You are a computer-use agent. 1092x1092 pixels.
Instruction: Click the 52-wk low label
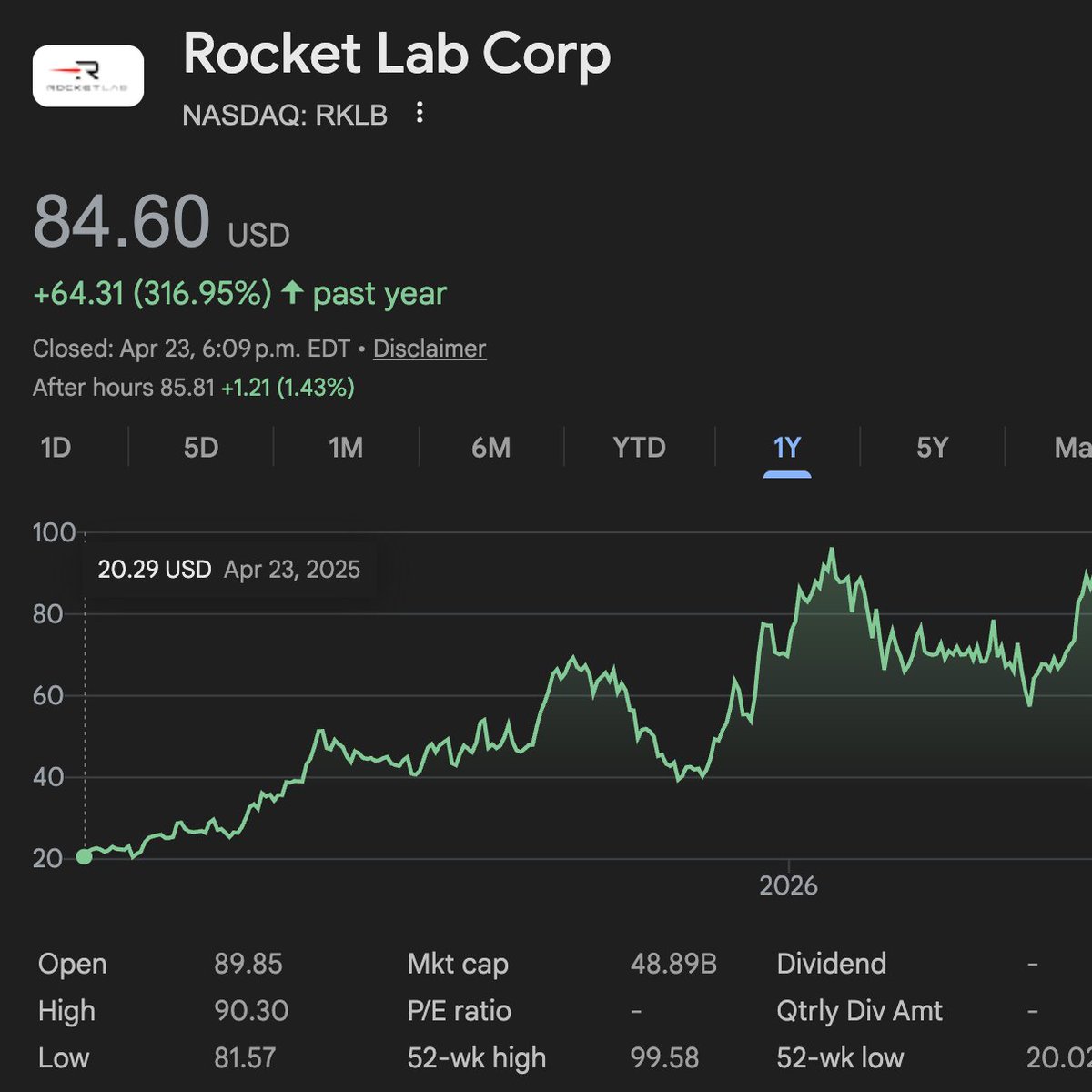(x=840, y=1058)
